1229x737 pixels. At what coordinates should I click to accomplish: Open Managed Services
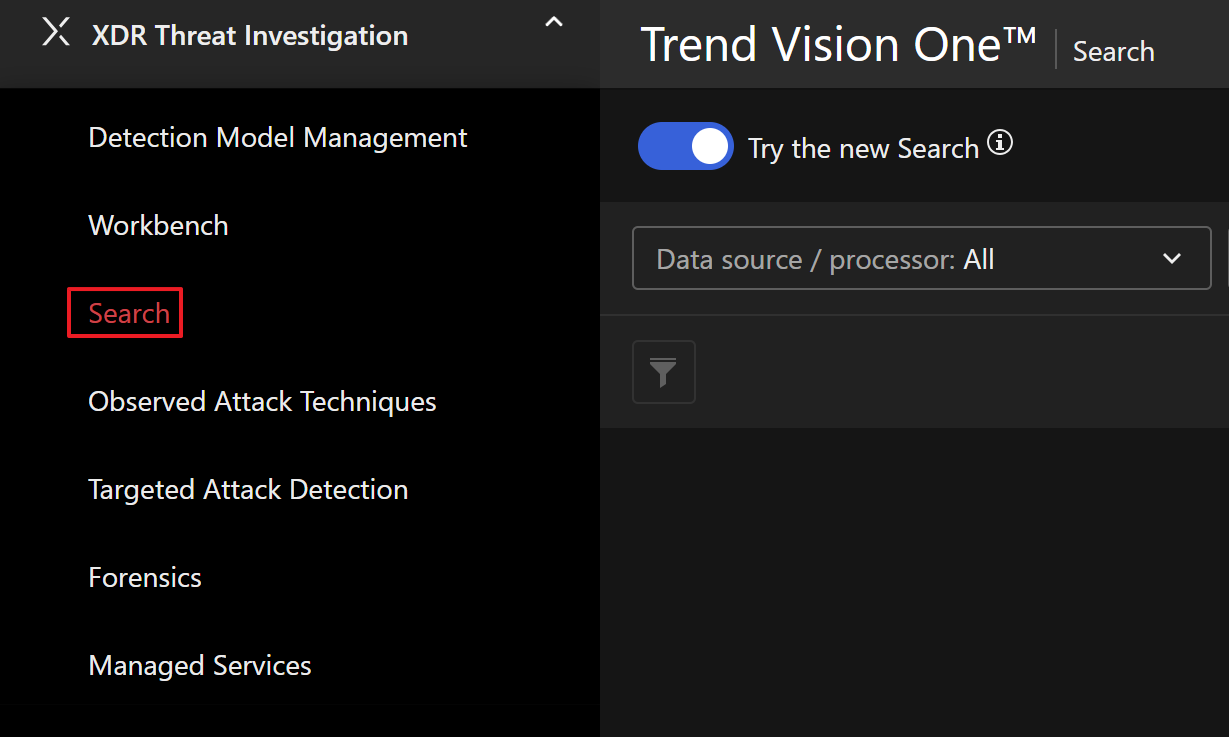pos(200,666)
